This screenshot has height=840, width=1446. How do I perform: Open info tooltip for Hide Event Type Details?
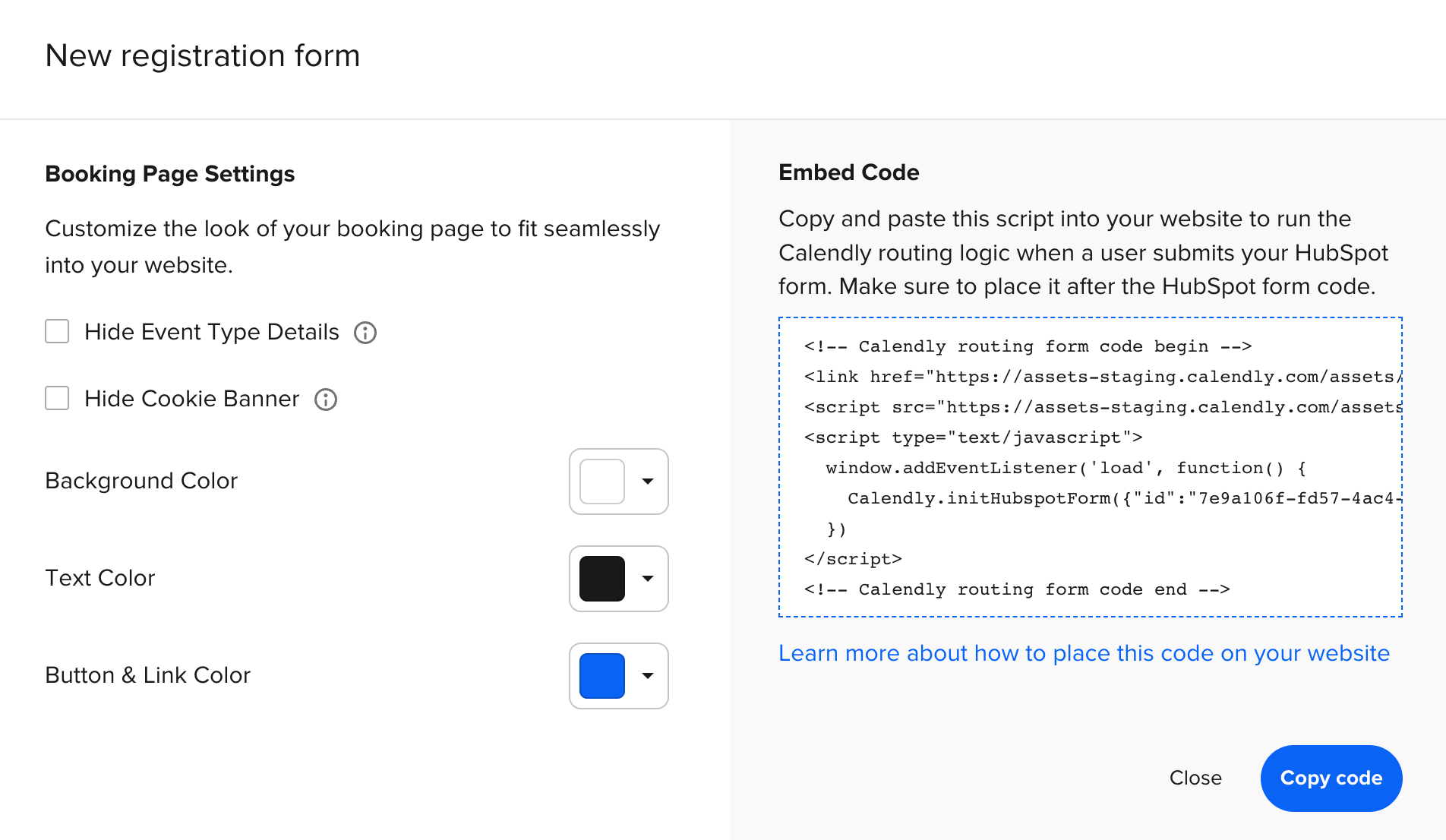pyautogui.click(x=365, y=333)
